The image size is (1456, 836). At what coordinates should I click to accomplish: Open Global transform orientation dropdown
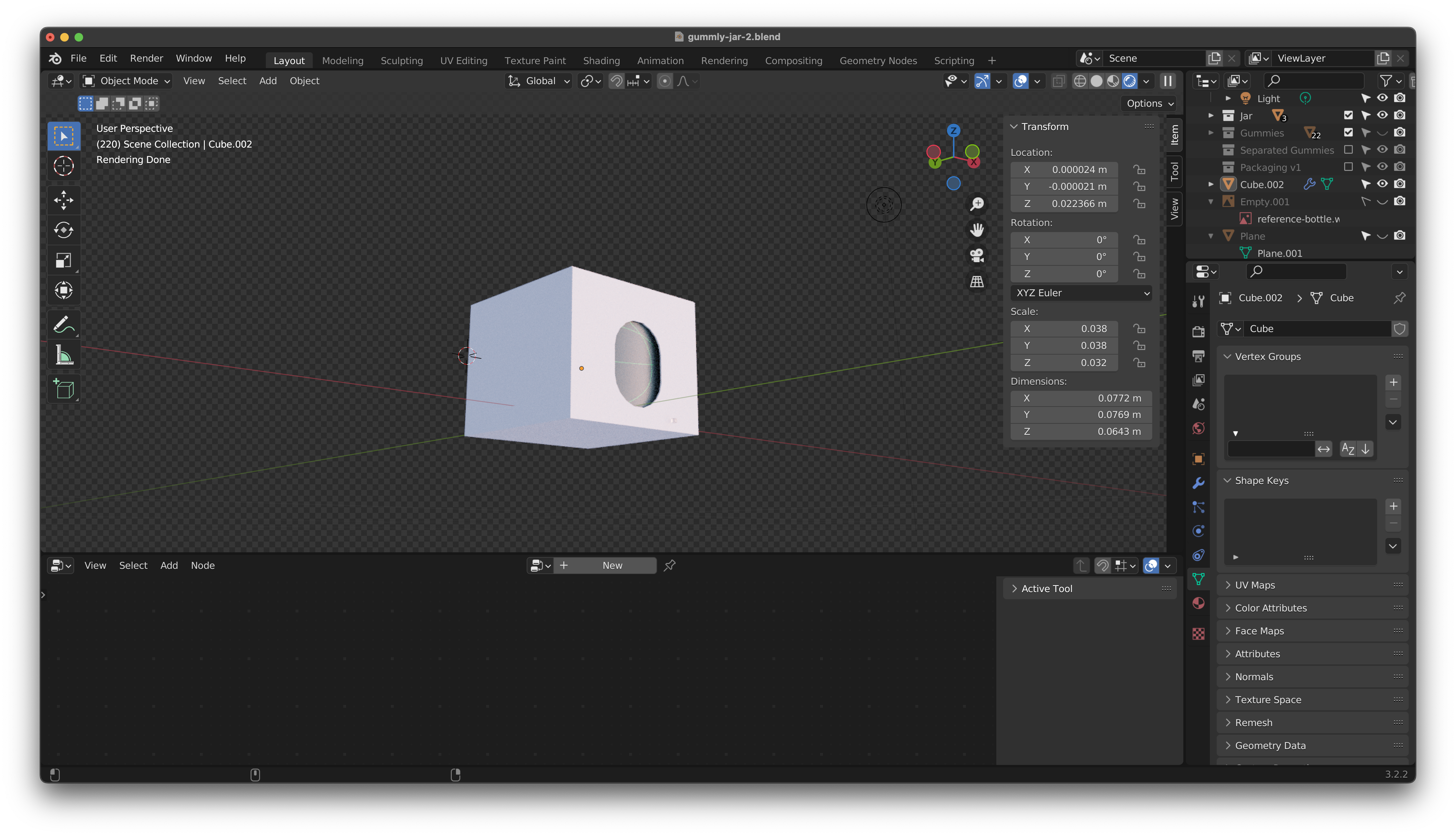[x=538, y=81]
